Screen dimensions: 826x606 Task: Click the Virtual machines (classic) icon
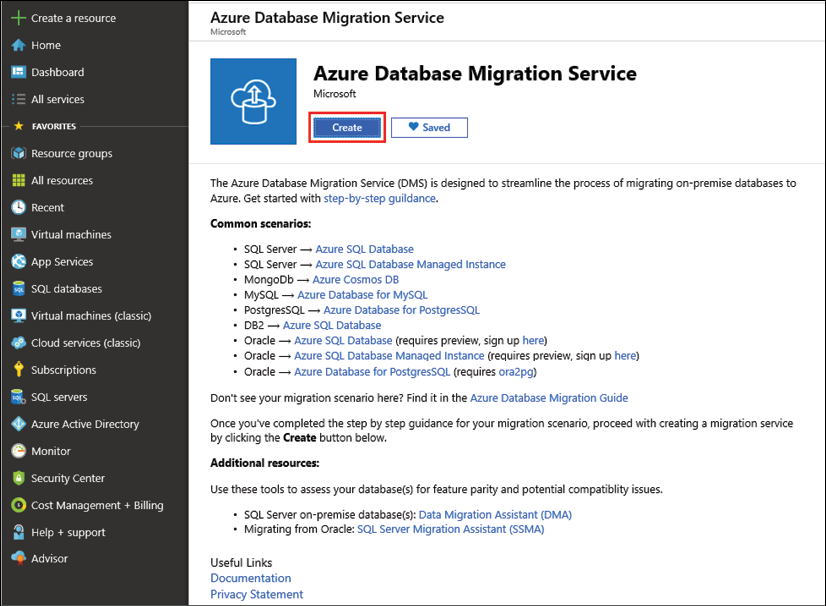18,316
